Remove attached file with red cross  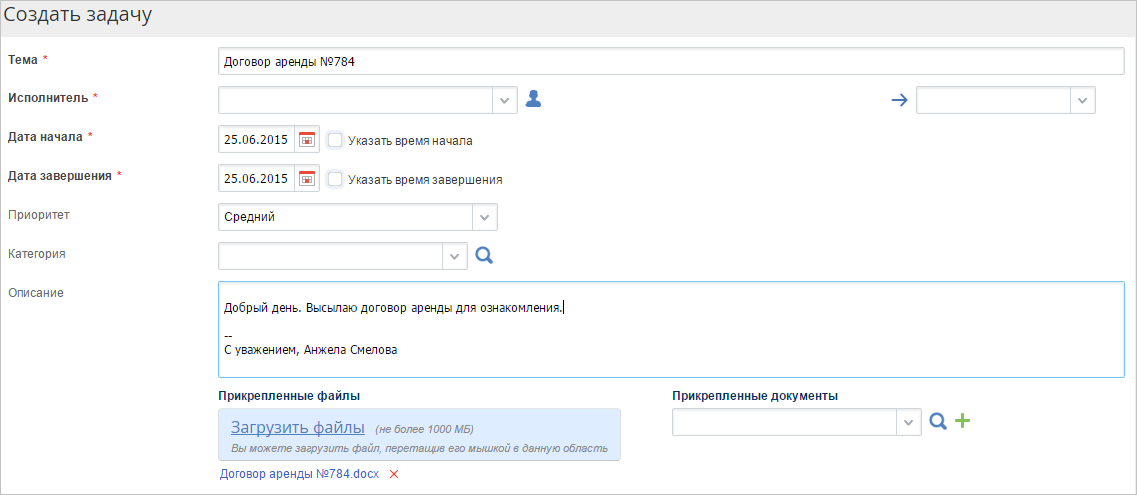tap(394, 474)
